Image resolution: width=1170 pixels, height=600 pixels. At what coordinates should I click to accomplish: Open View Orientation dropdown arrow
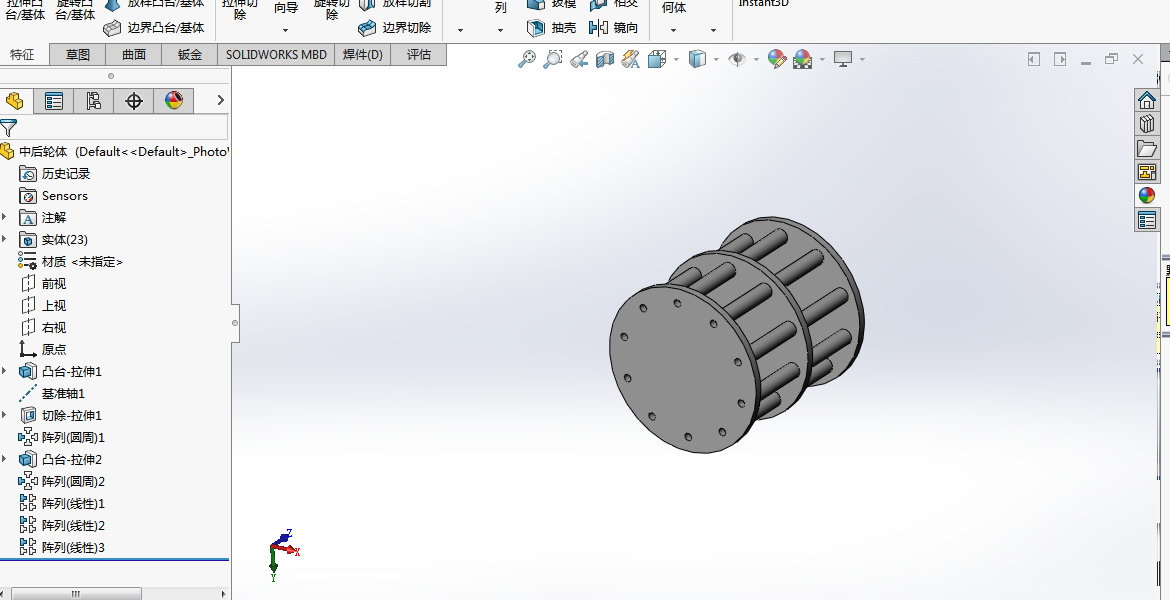677,59
